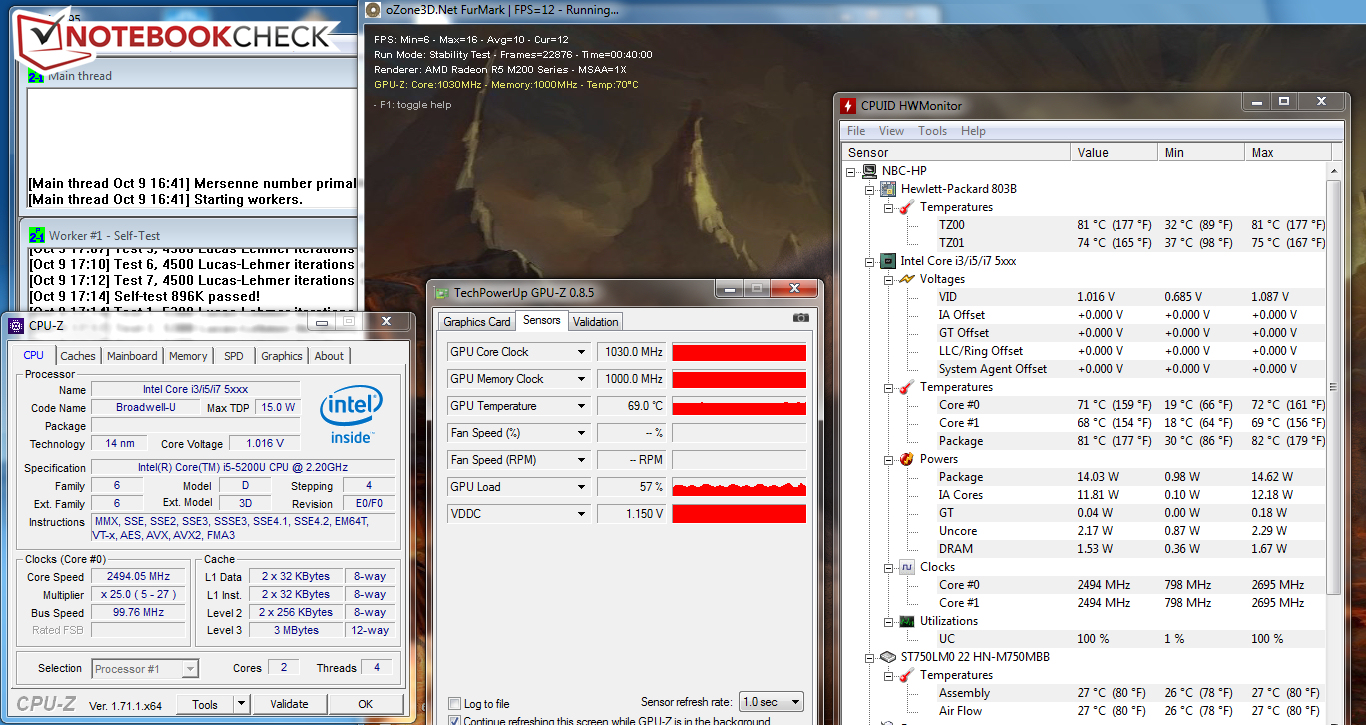
Task: Open the HWMonitor View menu
Action: [x=891, y=131]
